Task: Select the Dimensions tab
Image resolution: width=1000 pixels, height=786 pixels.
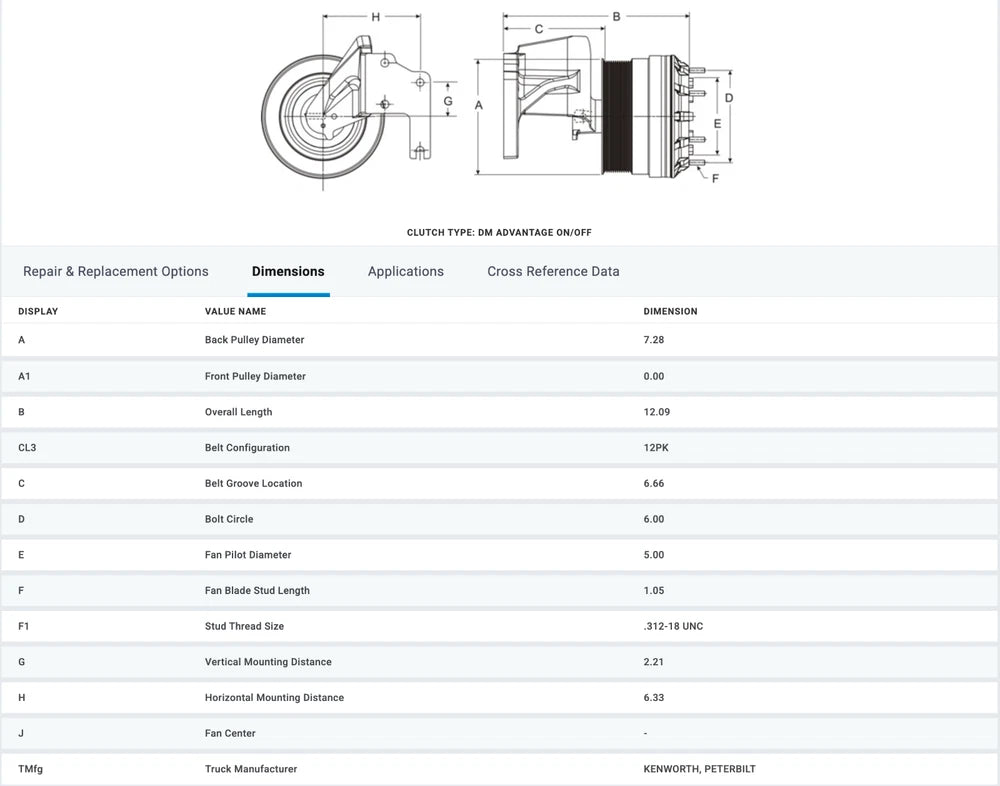Action: (288, 271)
